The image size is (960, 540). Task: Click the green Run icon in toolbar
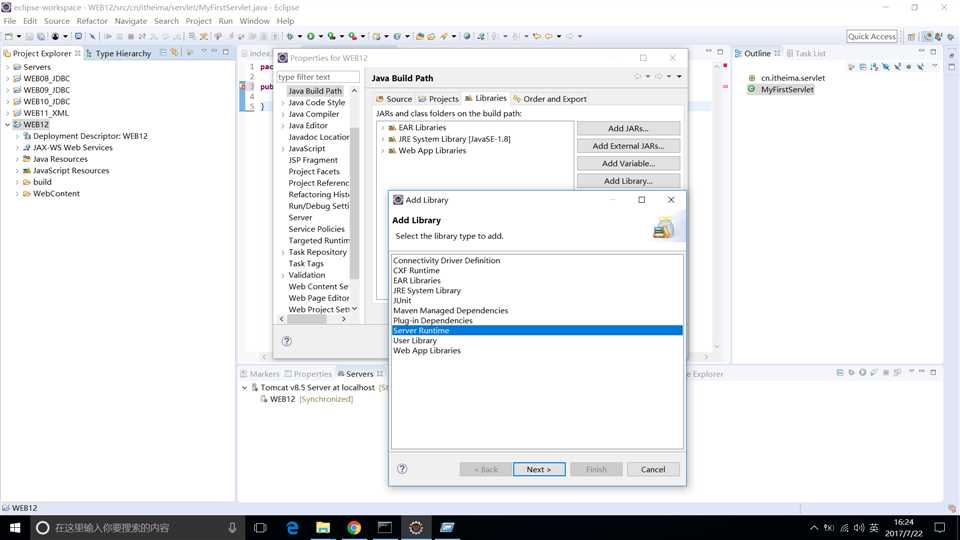(310, 36)
